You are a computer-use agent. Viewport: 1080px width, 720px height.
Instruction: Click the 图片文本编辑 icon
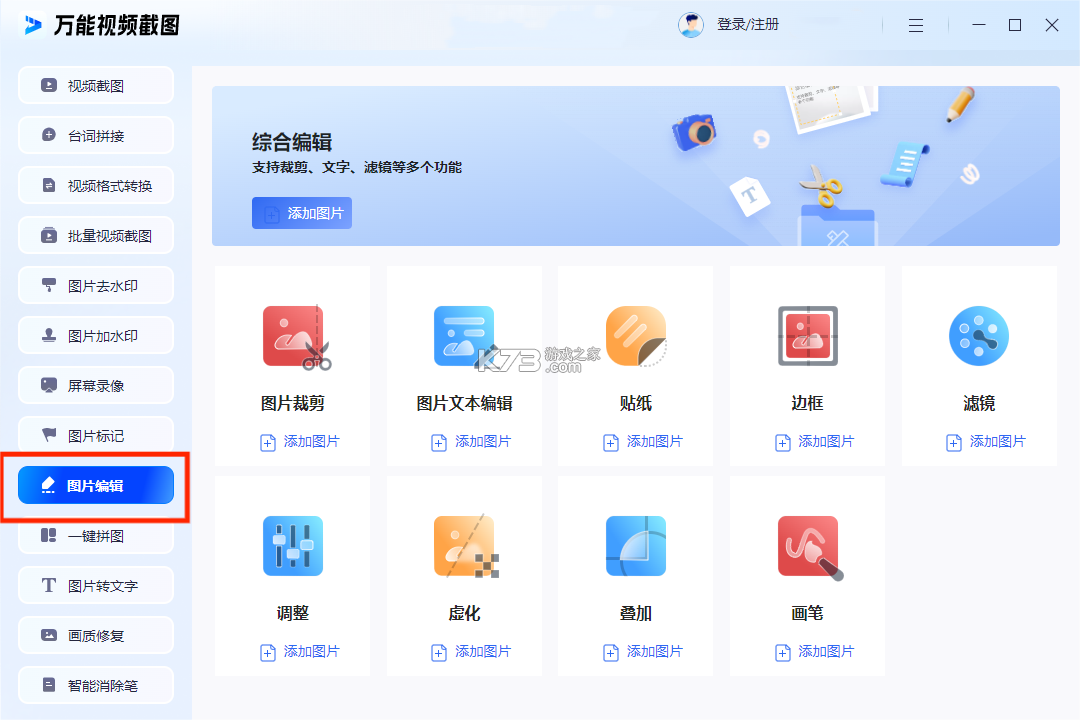(x=464, y=336)
